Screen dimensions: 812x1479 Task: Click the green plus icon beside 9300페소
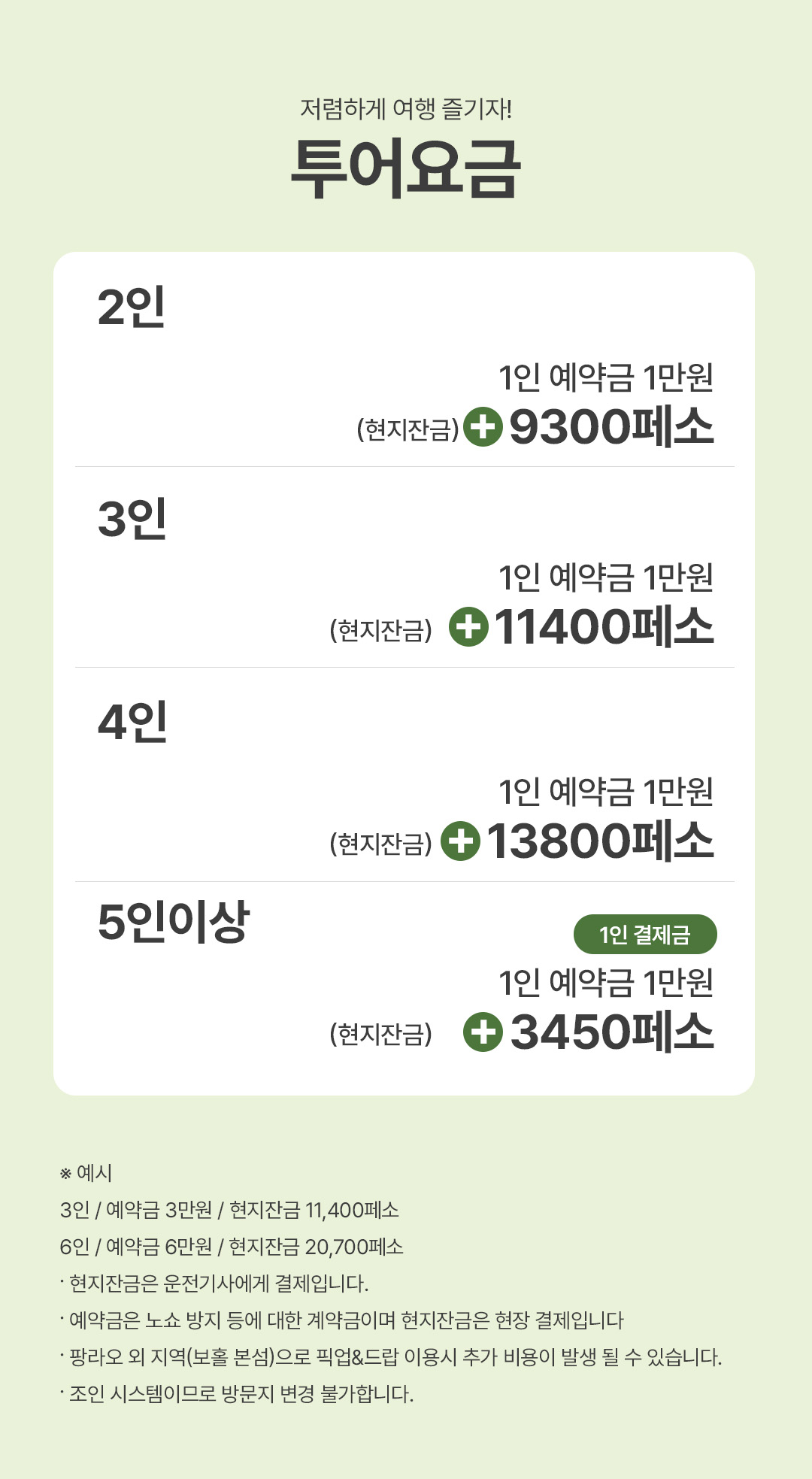pos(483,426)
